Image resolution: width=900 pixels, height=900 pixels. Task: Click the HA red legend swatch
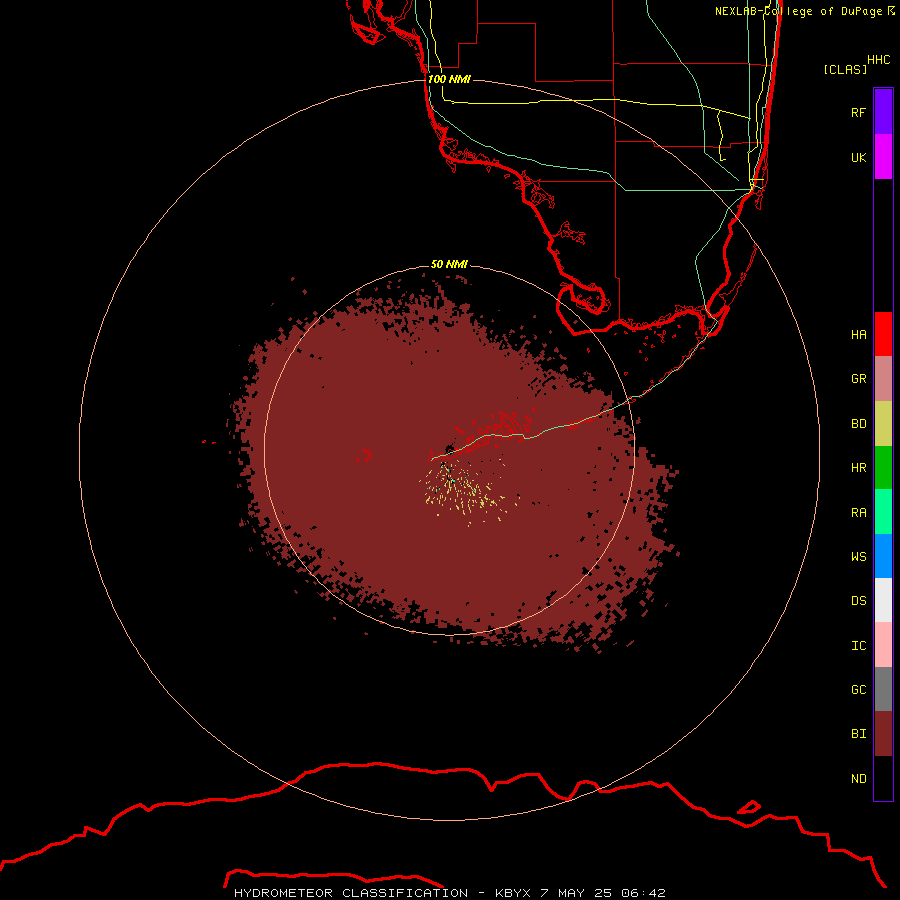click(883, 334)
